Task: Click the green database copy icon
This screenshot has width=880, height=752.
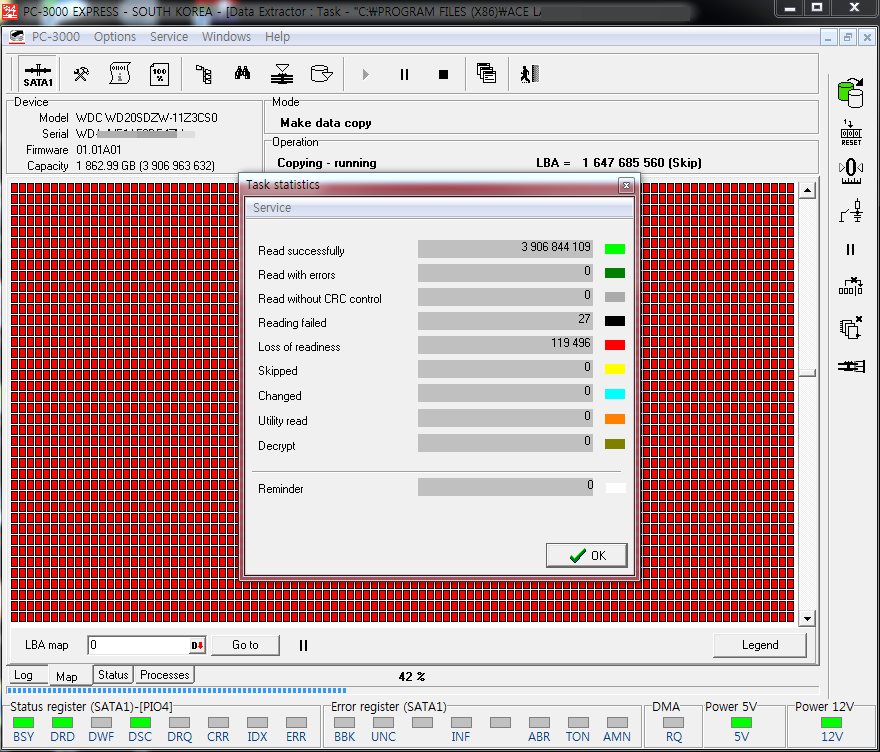Action: pos(851,93)
